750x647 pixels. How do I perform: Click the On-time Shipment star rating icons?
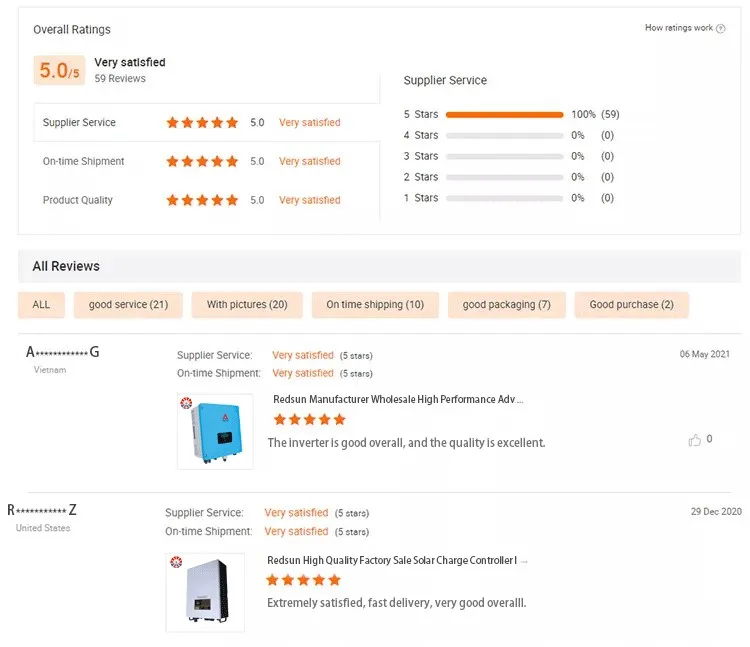[202, 162]
